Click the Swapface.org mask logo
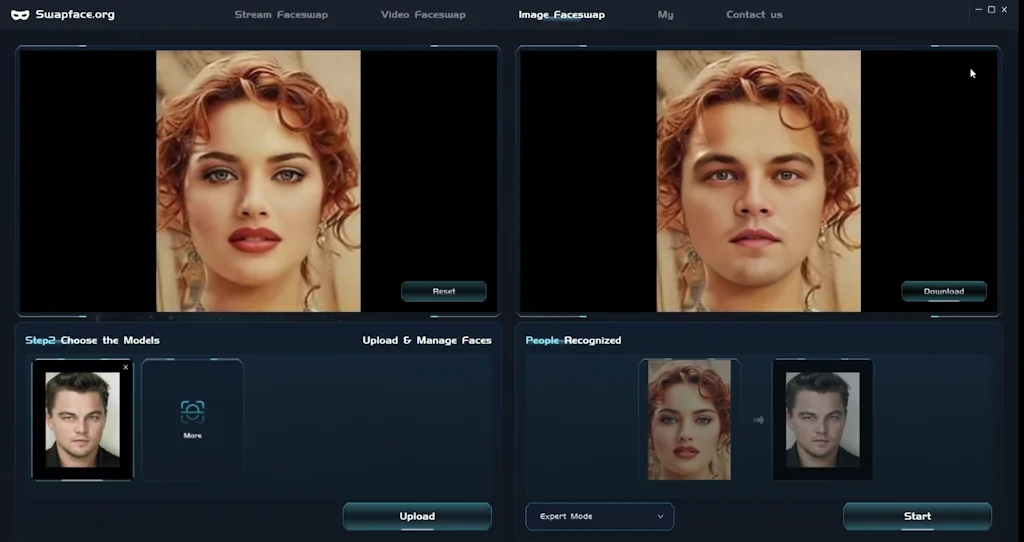The height and width of the screenshot is (542, 1024). click(19, 15)
